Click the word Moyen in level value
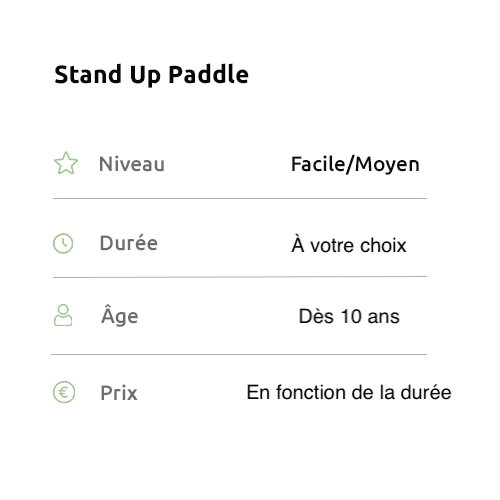The image size is (500, 500). pos(387,165)
